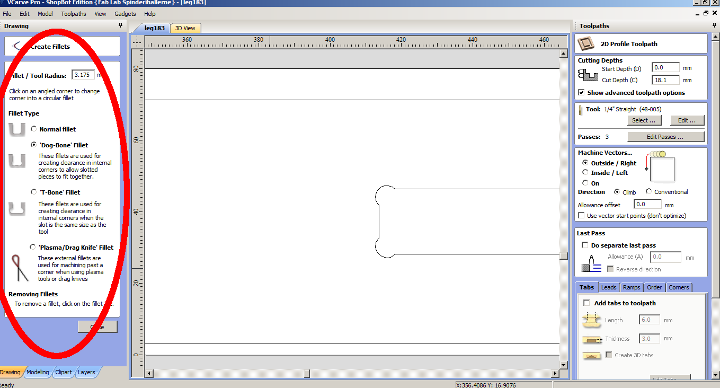Screen dimensions: 720x388
Task: Click the tab thickness diagram icon
Action: (x=591, y=339)
